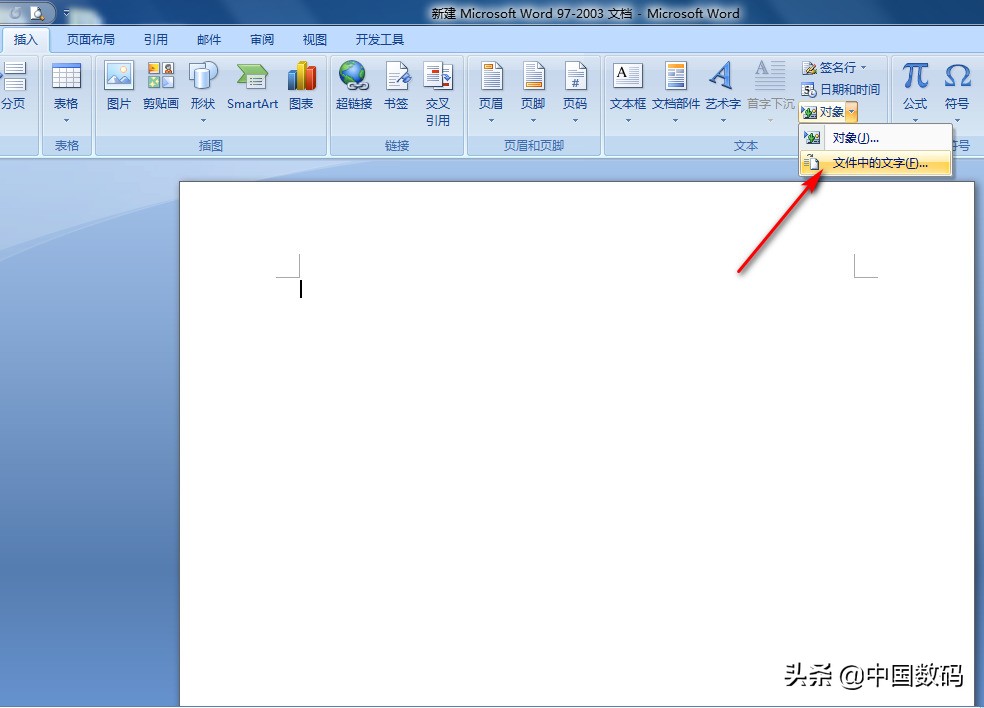Expand the arrow under 页眉
This screenshot has width=984, height=708.
click(491, 121)
